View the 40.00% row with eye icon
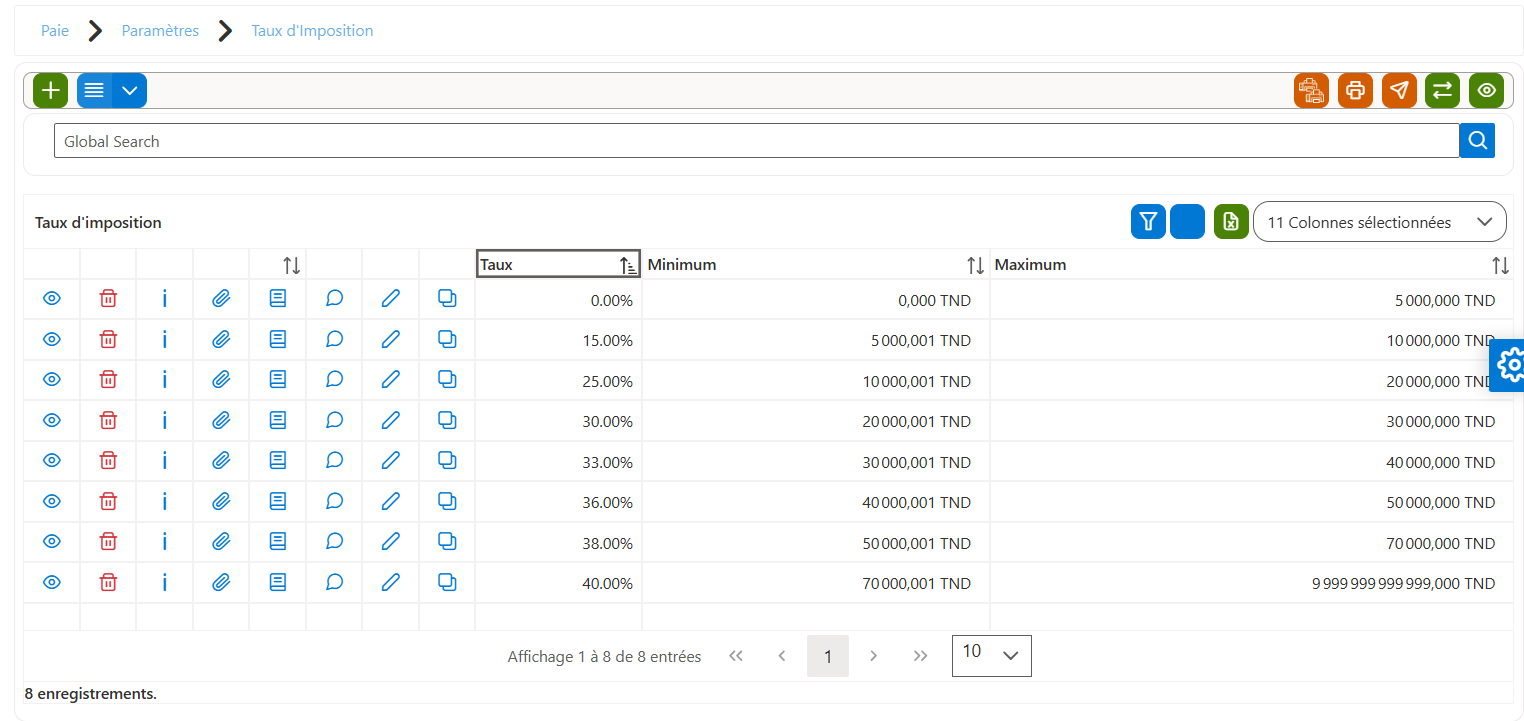This screenshot has width=1524, height=721. 52,583
